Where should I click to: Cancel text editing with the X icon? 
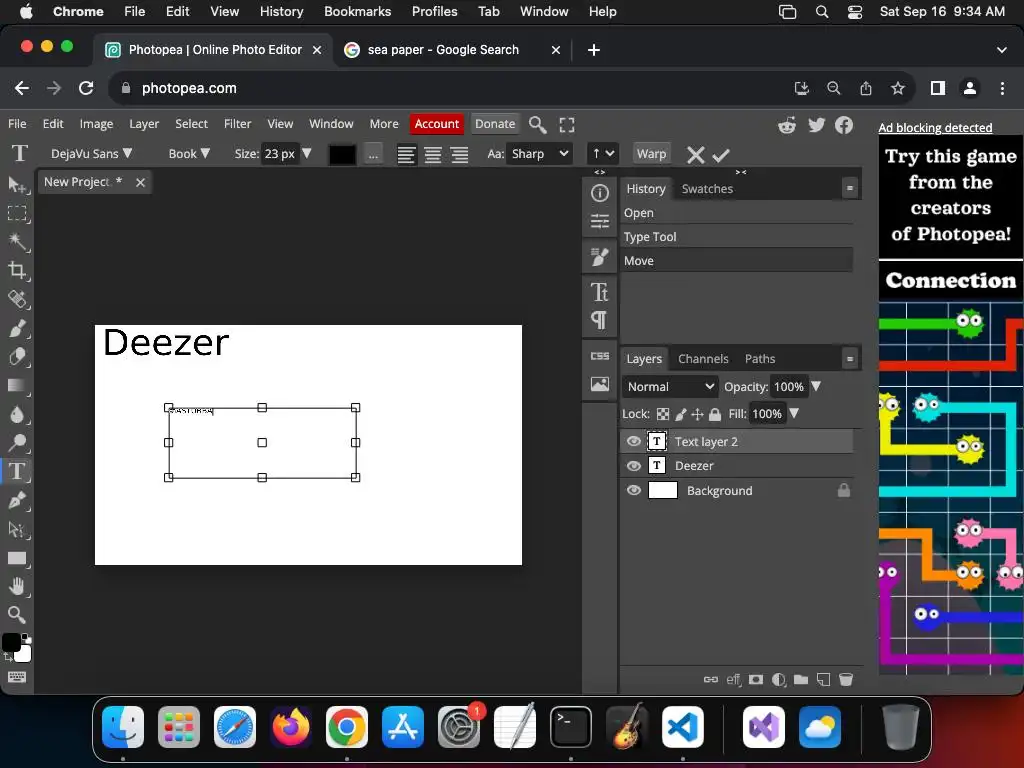[696, 155]
